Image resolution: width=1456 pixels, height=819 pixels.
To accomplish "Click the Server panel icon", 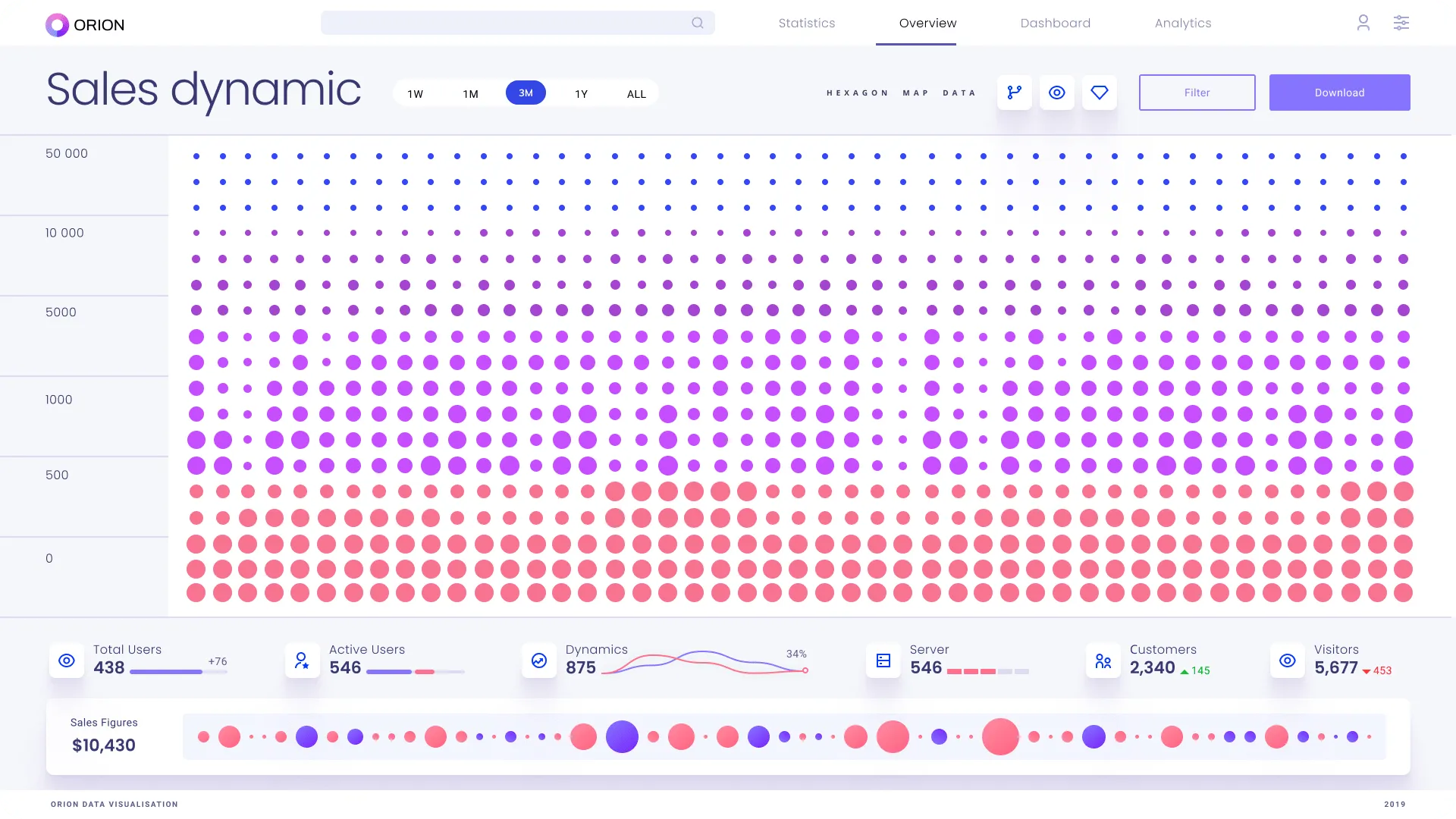I will click(883, 661).
